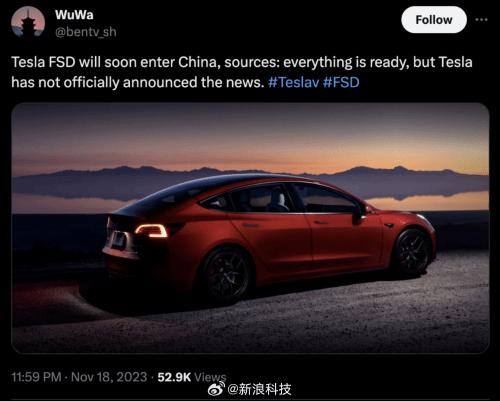This screenshot has width=500, height=401.
Task: Click the Nov 18, 2023 date
Action: pyautogui.click(x=109, y=377)
